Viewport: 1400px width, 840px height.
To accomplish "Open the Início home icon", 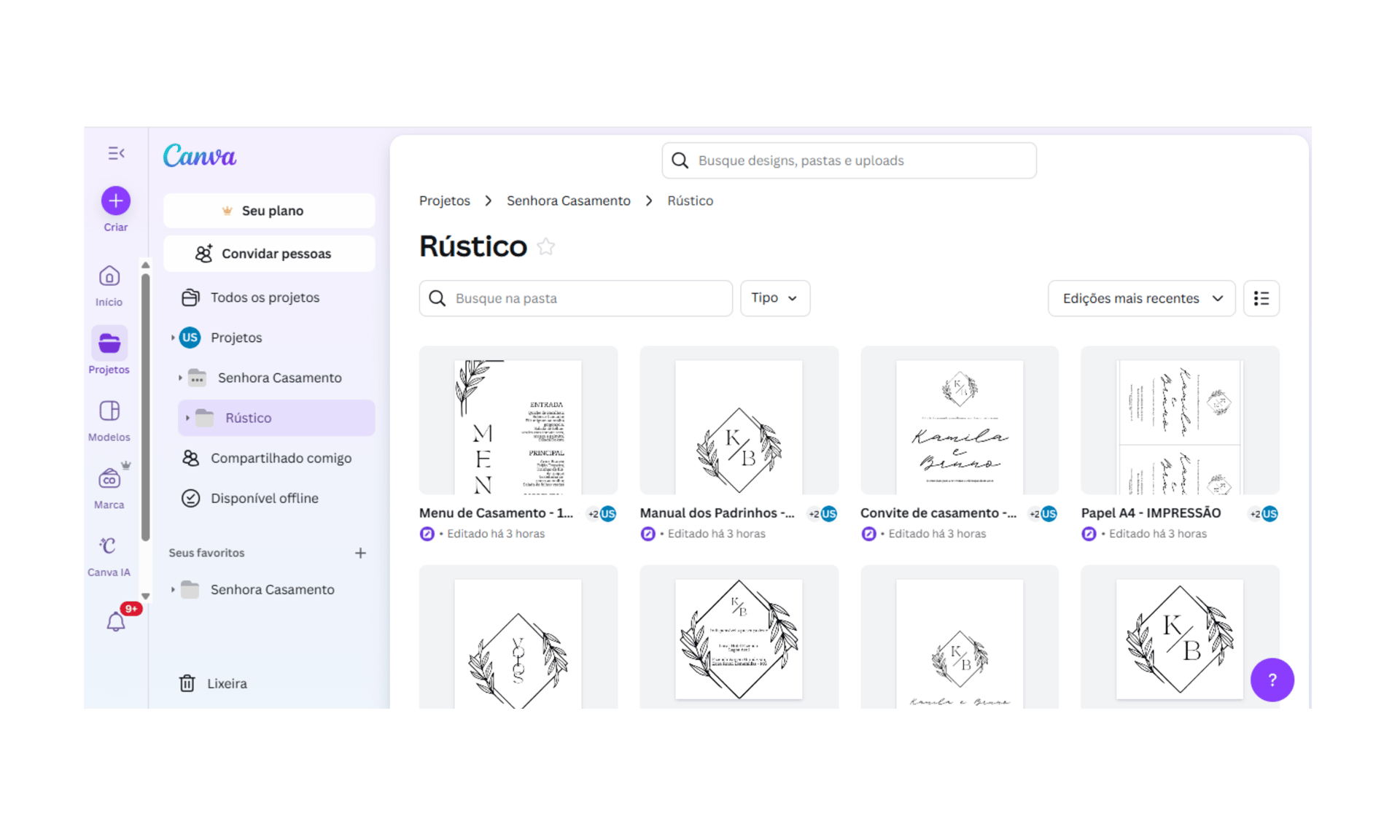I will tap(109, 276).
